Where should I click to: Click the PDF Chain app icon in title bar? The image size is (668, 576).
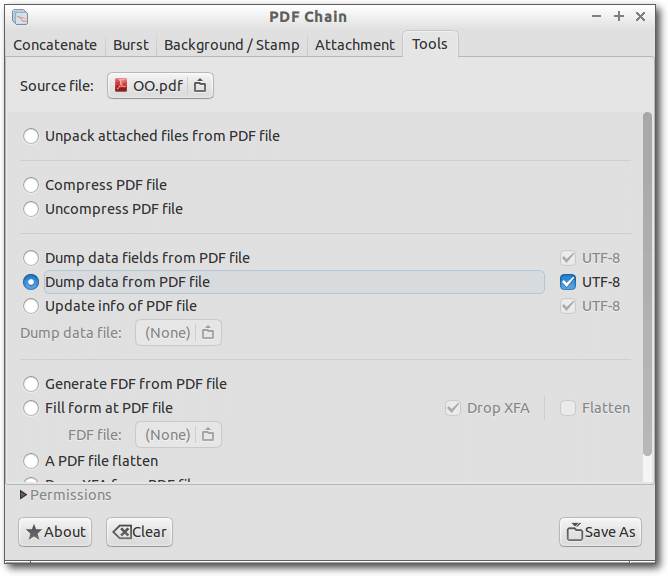pyautogui.click(x=20, y=17)
